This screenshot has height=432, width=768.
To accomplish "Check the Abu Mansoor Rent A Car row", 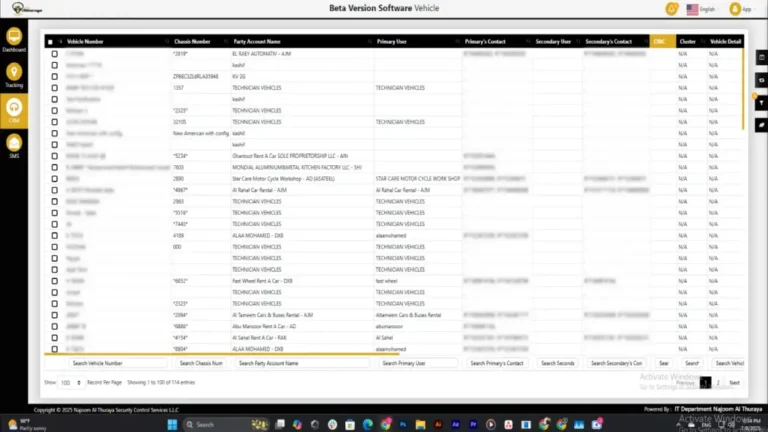I will (x=54, y=326).
